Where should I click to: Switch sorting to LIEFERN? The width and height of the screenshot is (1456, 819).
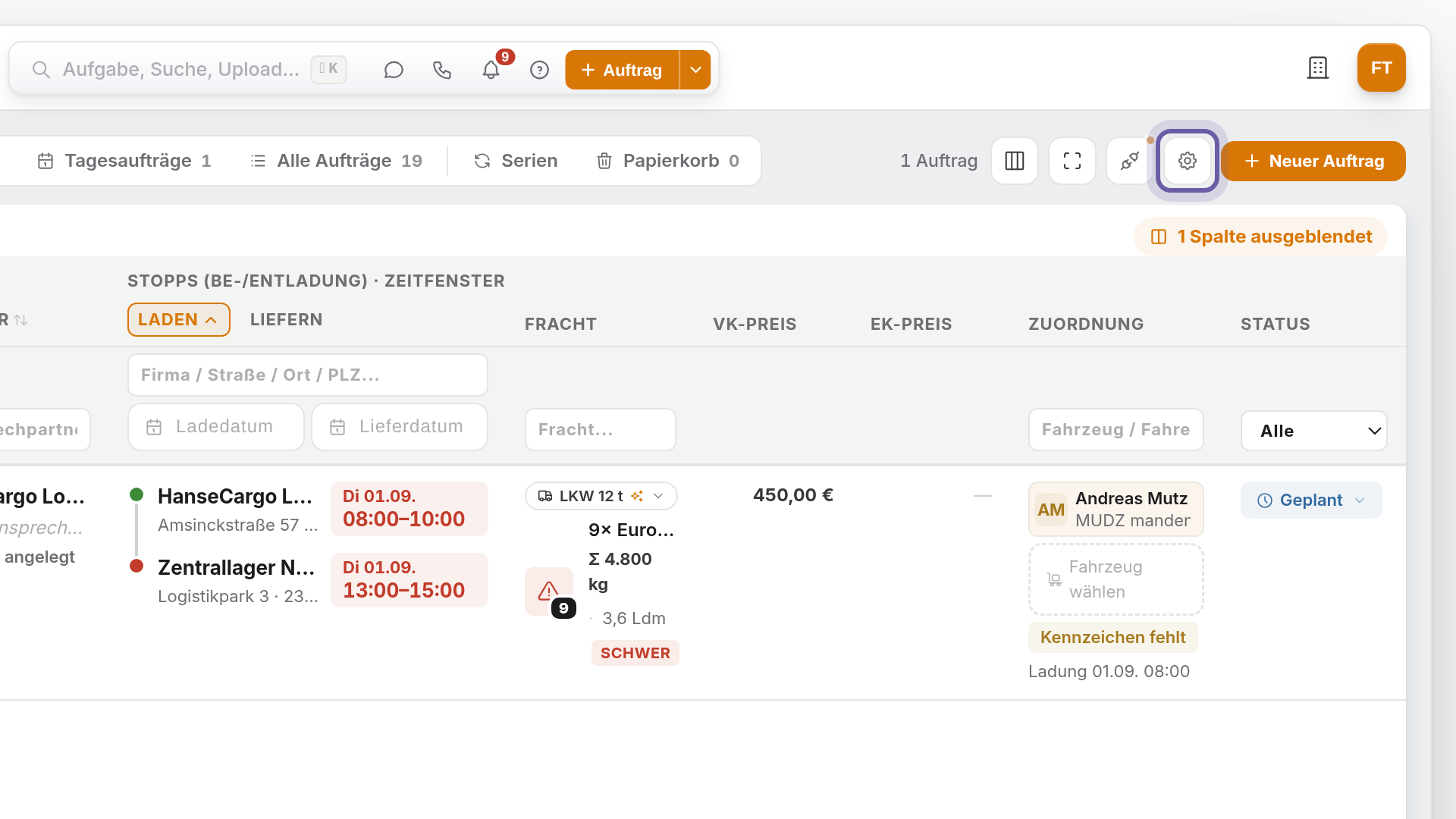point(286,320)
